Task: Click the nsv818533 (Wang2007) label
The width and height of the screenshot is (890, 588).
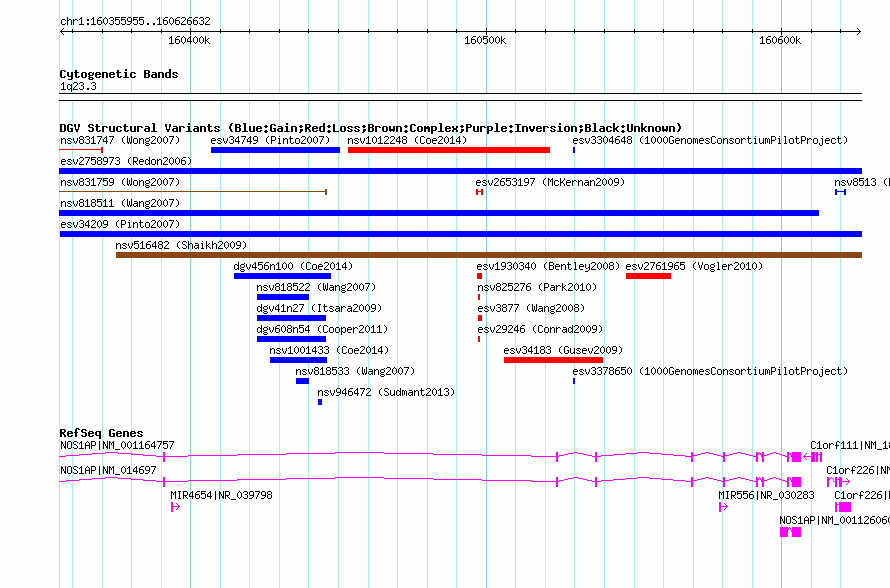Action: [355, 371]
